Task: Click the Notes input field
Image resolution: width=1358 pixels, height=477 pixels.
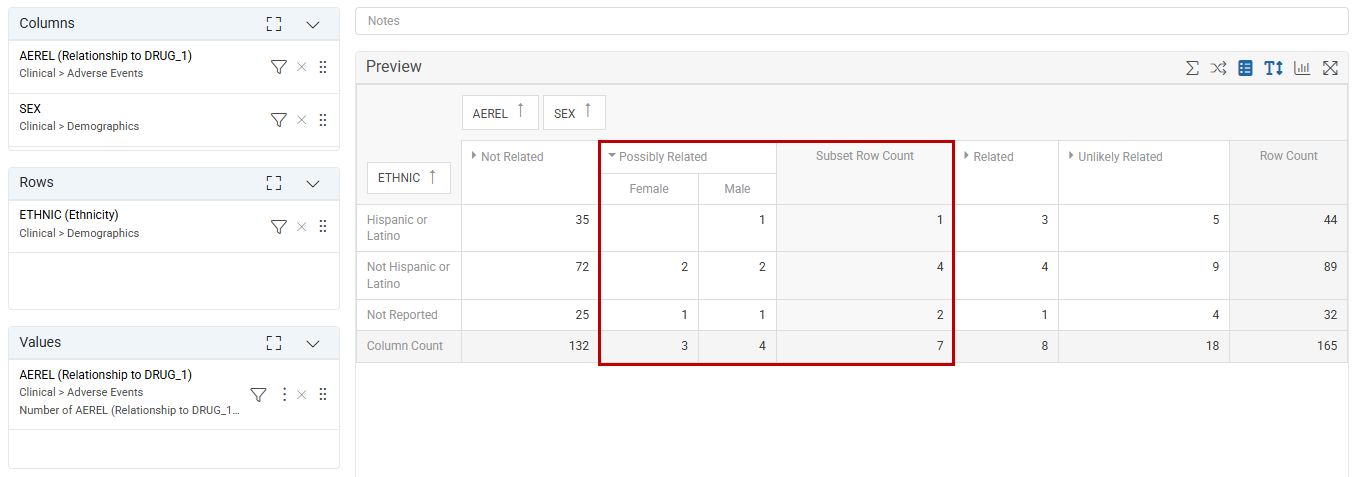Action: (x=851, y=21)
